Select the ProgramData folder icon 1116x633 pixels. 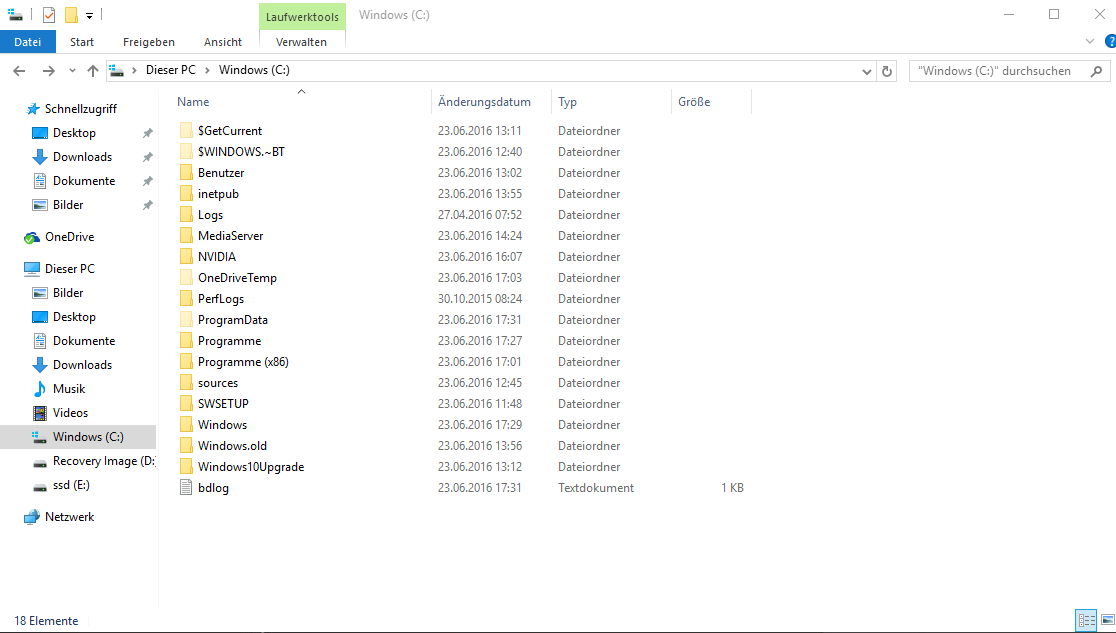click(186, 320)
